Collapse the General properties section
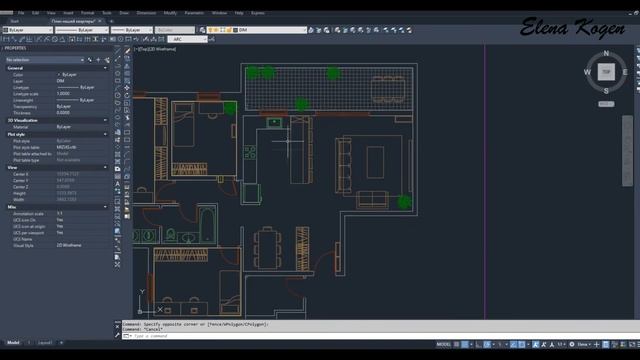The height and width of the screenshot is (360, 640). tap(105, 68)
